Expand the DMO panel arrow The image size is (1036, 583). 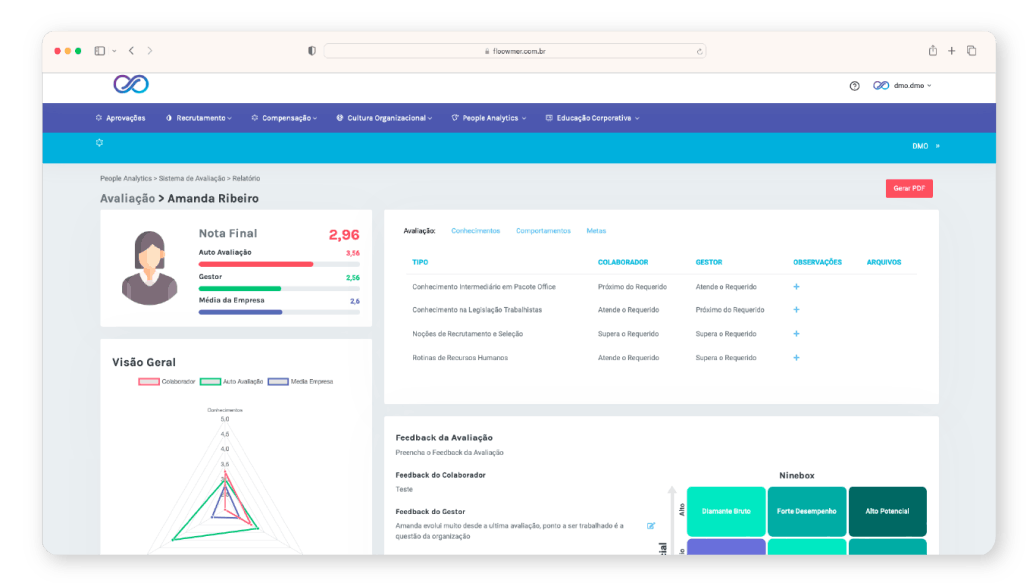click(938, 146)
